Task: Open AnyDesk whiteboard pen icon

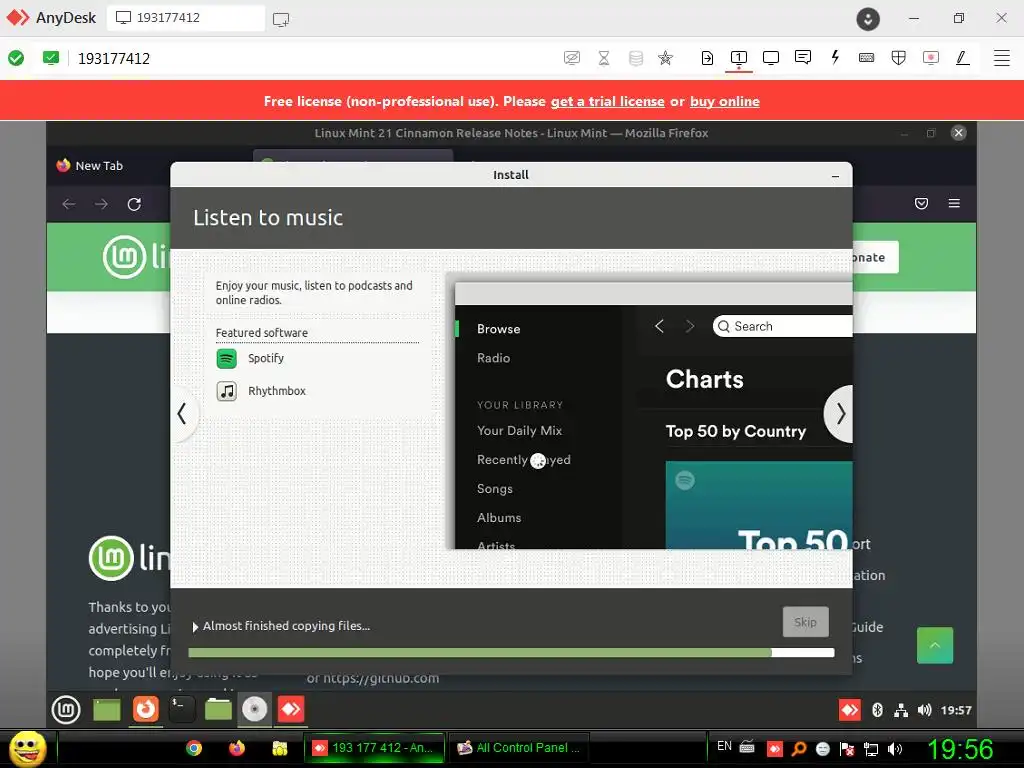Action: coord(963,58)
